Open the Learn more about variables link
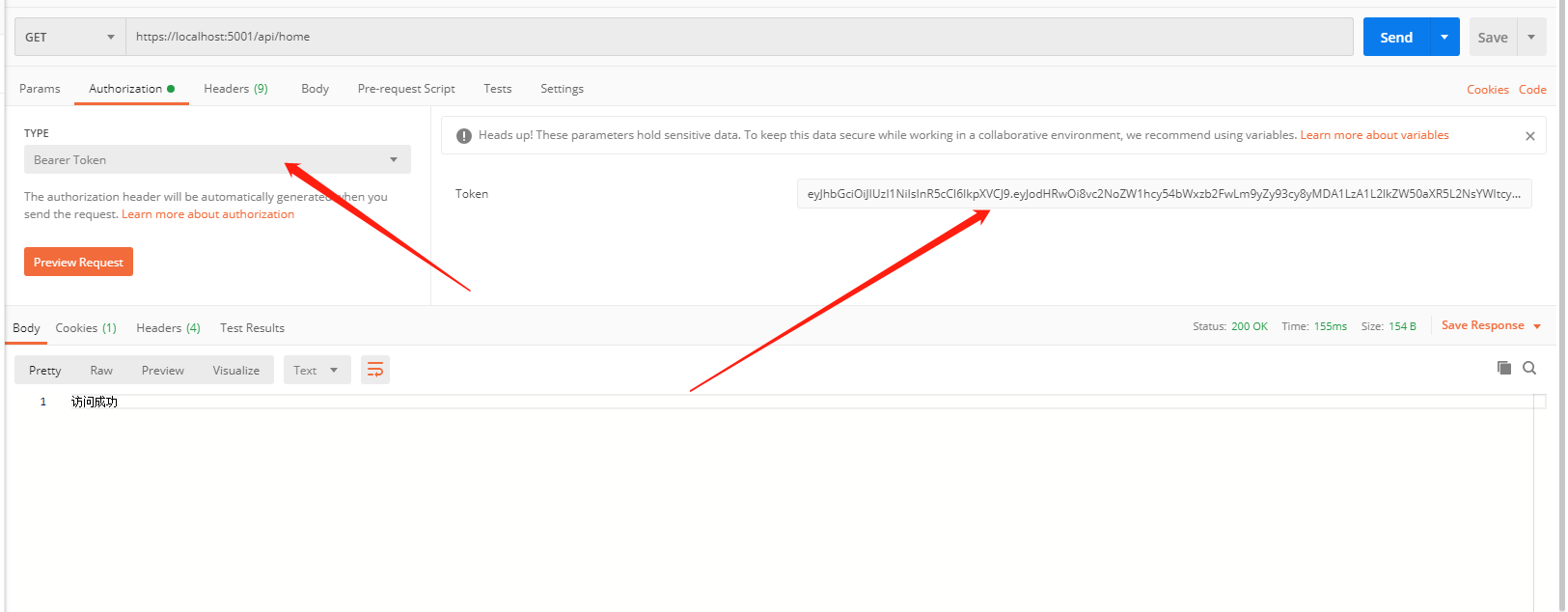Image resolution: width=1568 pixels, height=612 pixels. point(1374,135)
